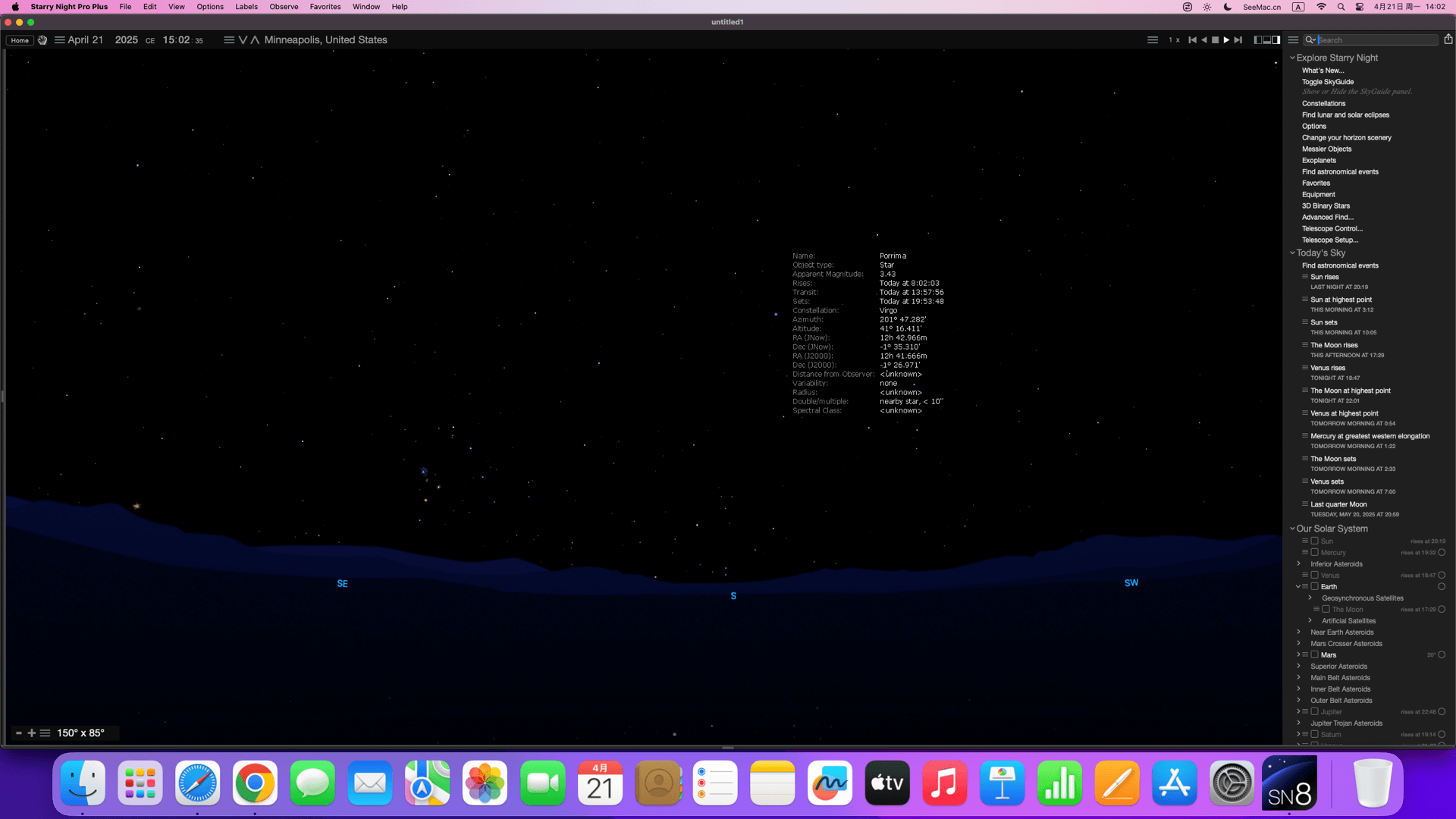Collapse the Explore Starry Night section
Viewport: 1456px width, 819px height.
pos(1292,58)
